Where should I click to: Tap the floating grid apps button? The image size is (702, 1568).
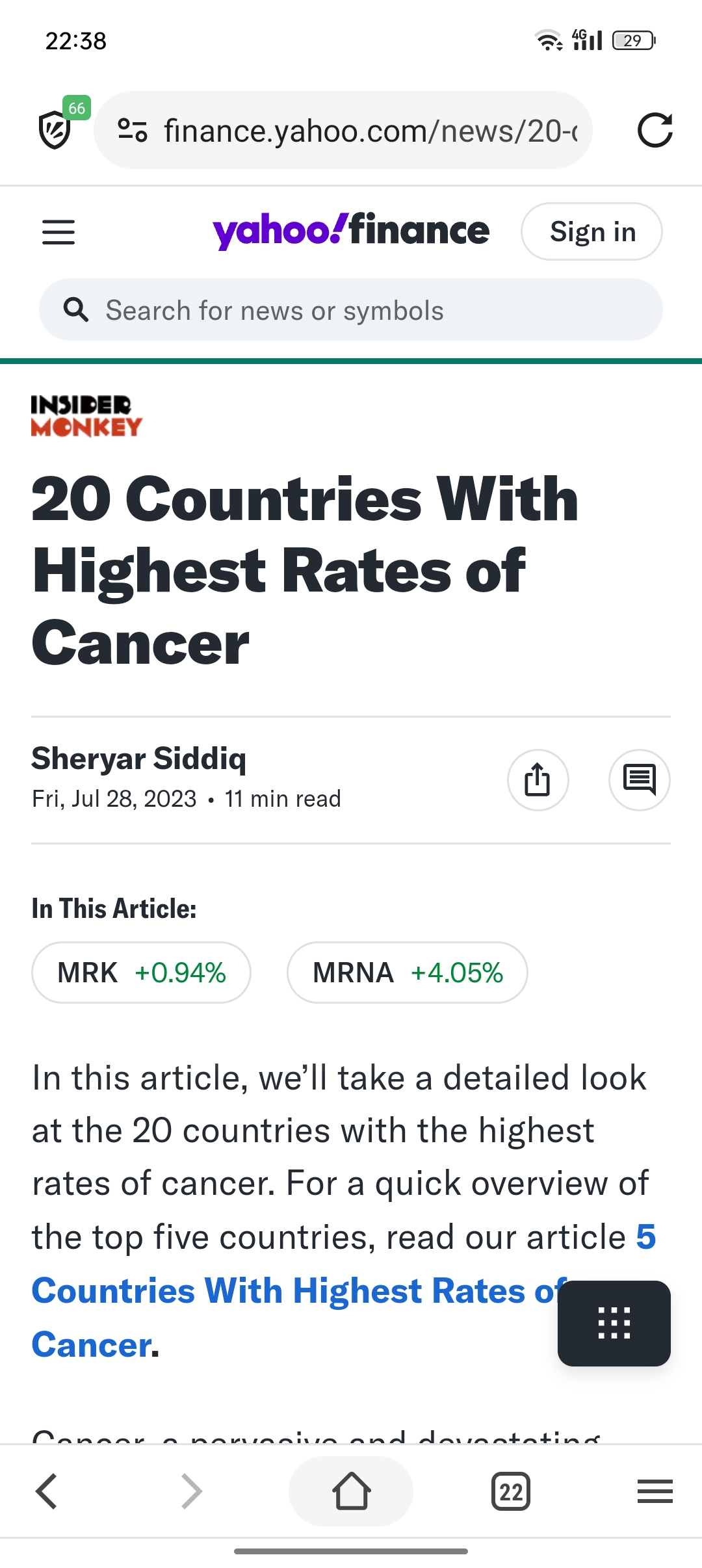click(614, 1323)
